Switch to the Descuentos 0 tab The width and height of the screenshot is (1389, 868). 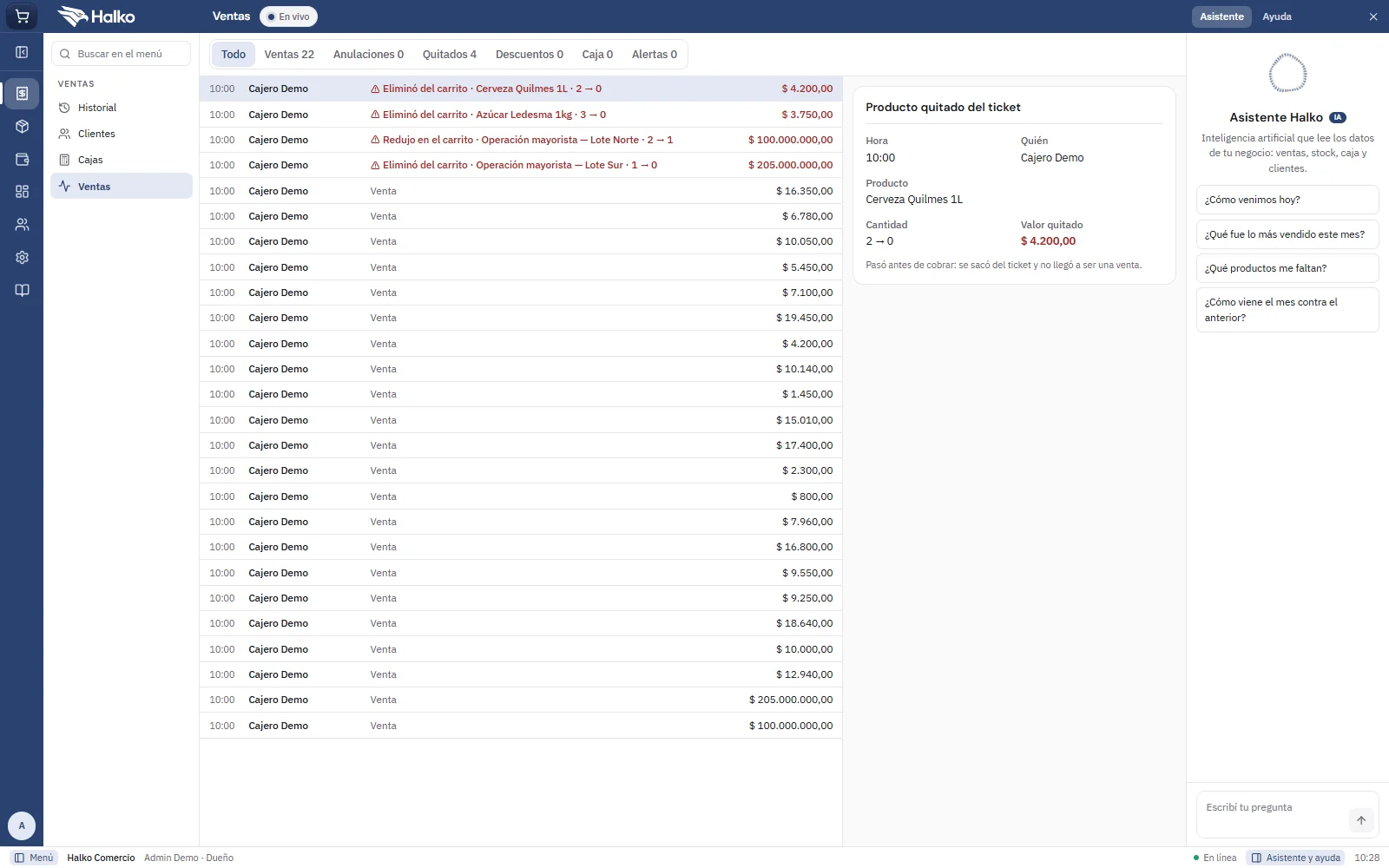[x=530, y=54]
